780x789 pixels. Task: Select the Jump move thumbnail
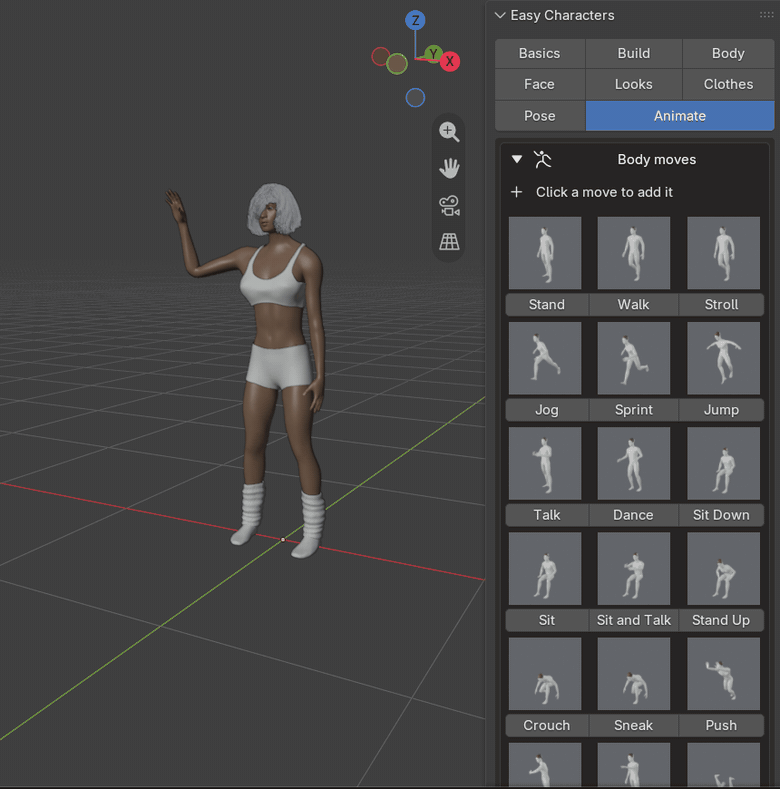point(723,358)
